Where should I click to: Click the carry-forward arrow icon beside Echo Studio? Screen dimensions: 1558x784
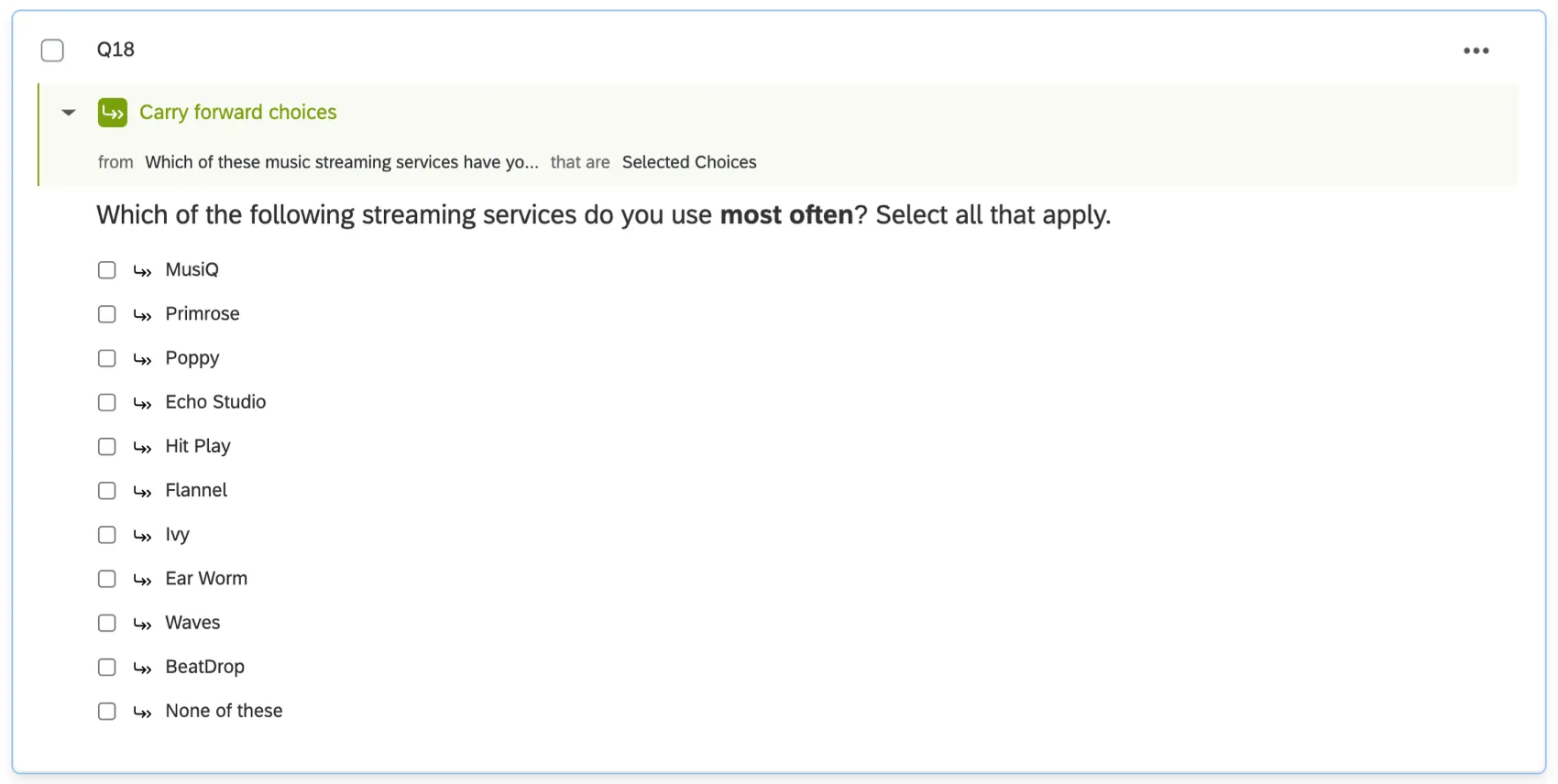click(x=142, y=402)
